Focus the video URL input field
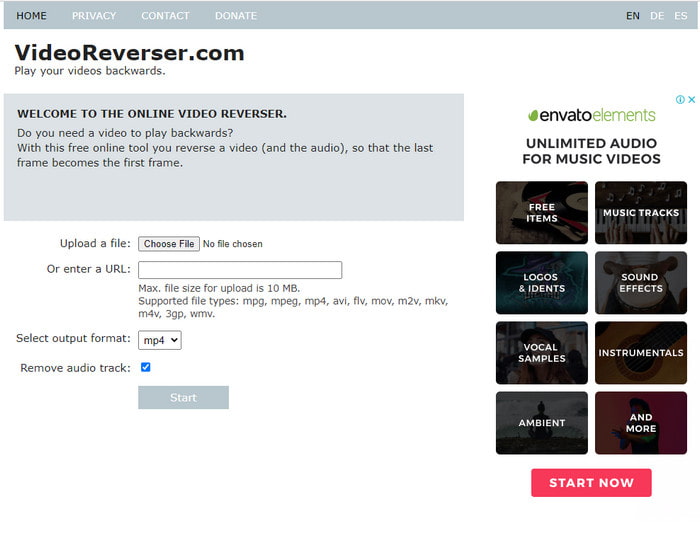Image resolution: width=700 pixels, height=536 pixels. (240, 270)
